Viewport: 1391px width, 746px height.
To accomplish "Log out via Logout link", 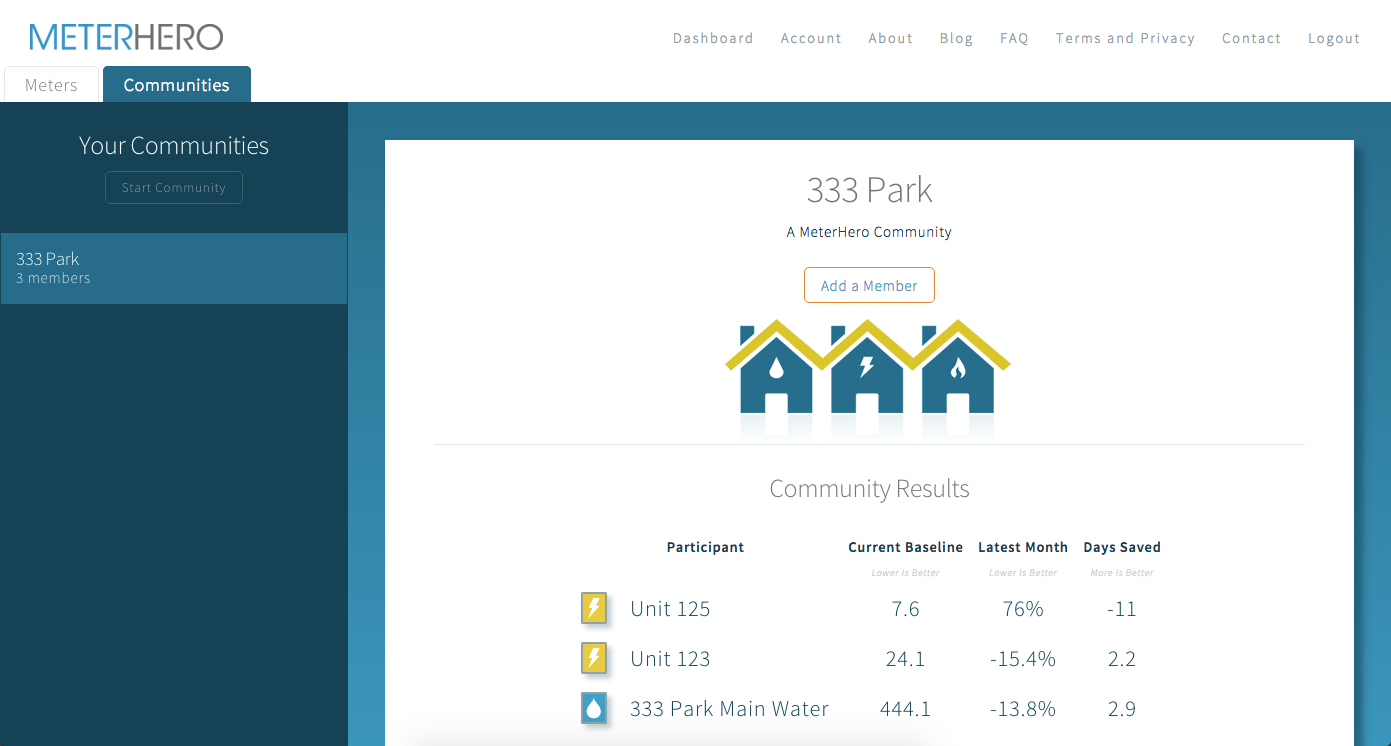I will pyautogui.click(x=1334, y=38).
